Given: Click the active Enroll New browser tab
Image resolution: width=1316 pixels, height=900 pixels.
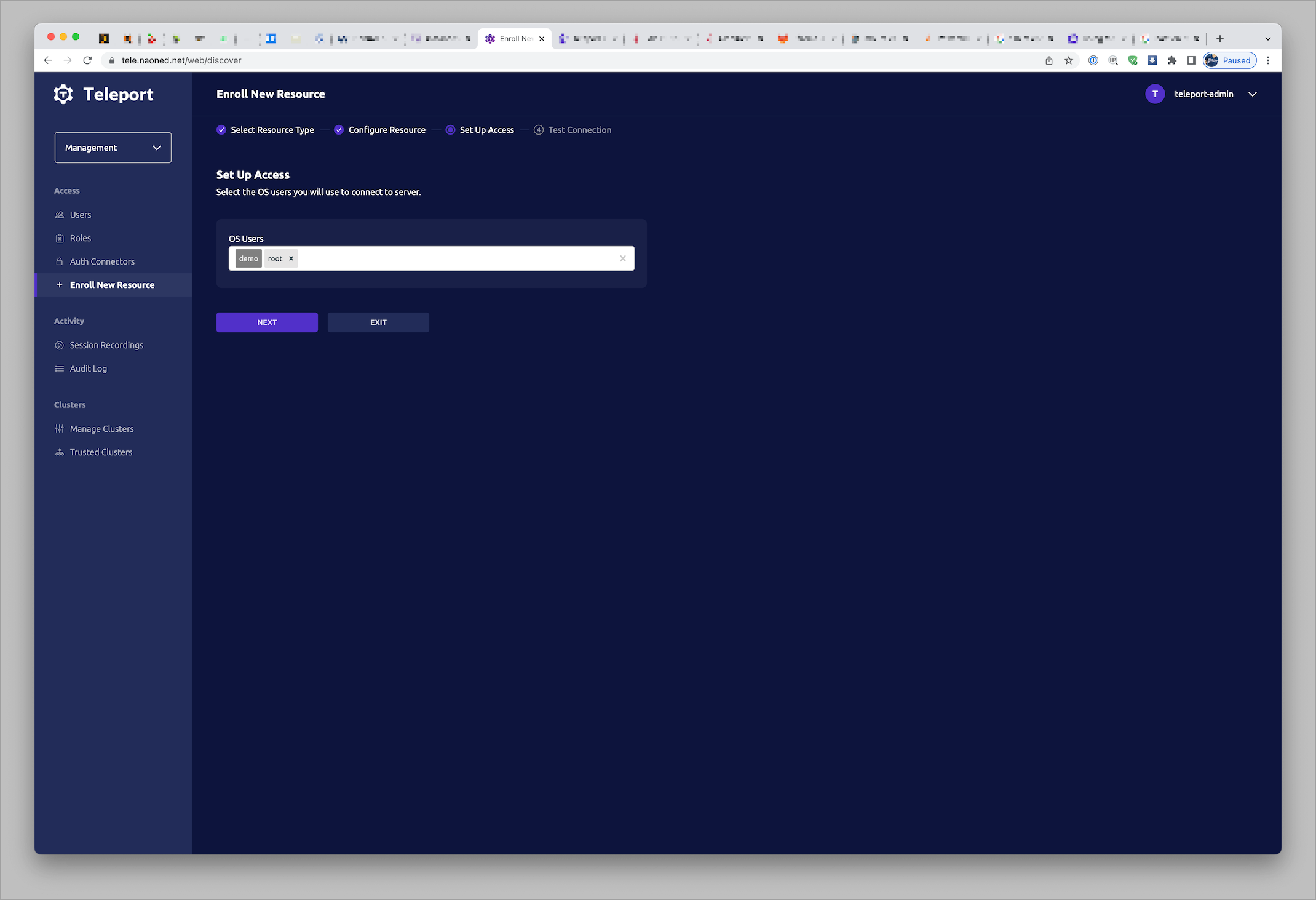Looking at the screenshot, I should point(513,39).
